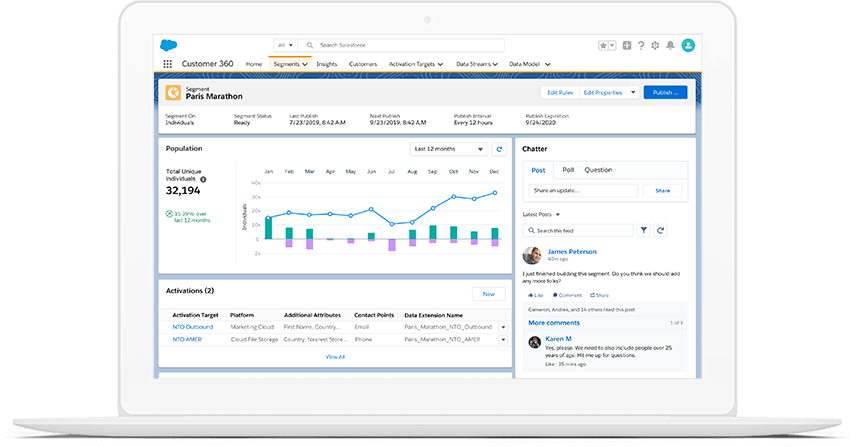Open the Activation Targets tab
Viewport: 857px width, 447px height.
click(x=412, y=64)
